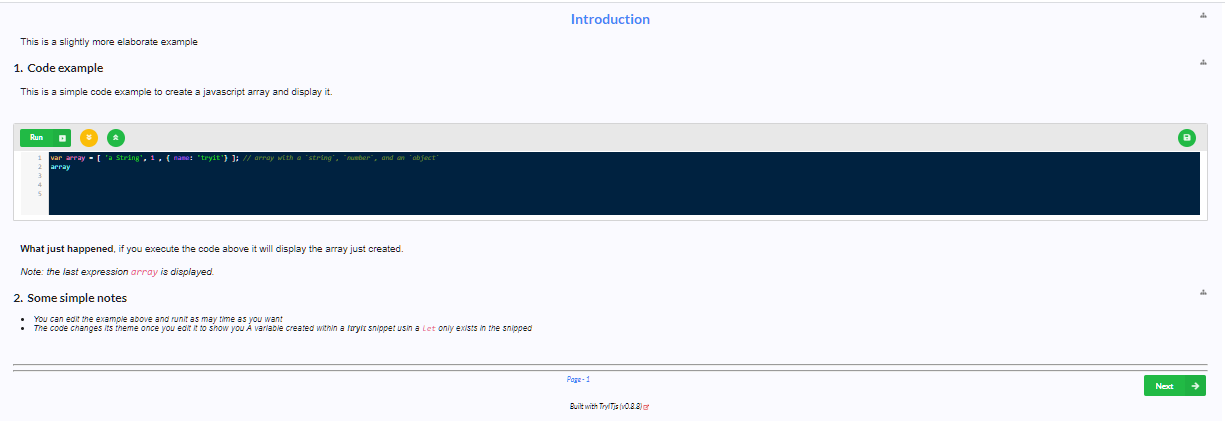Screen dimensions: 1225x421
Task: Click line number 1 in editor gutter
Action: pyautogui.click(x=39, y=158)
